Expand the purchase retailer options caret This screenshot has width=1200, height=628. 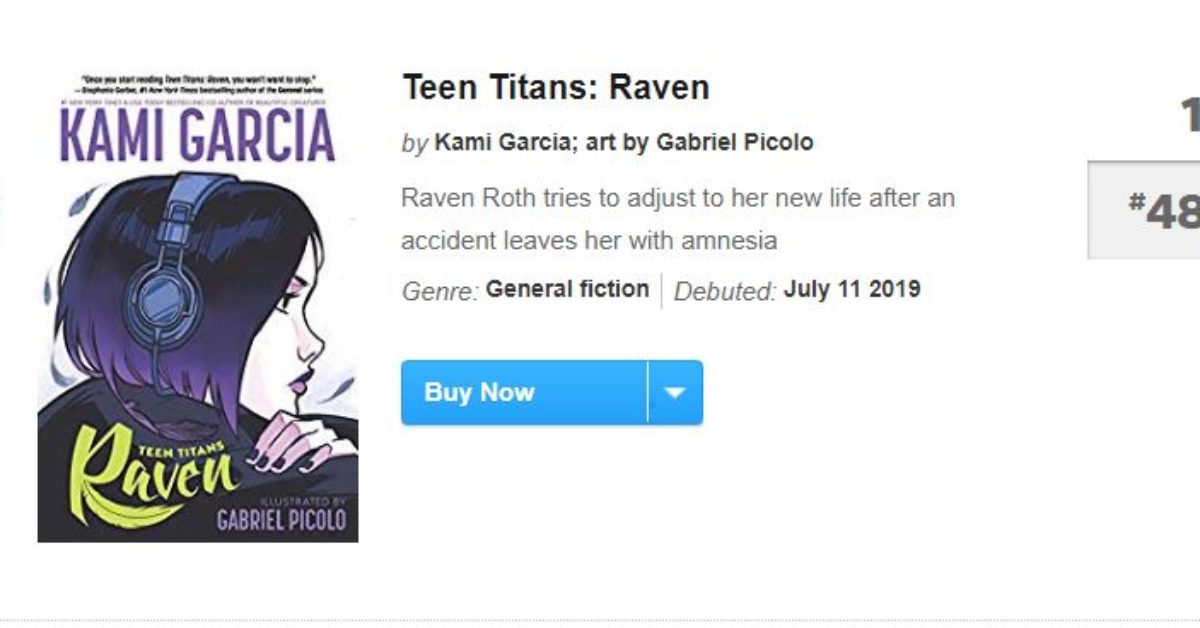(679, 392)
